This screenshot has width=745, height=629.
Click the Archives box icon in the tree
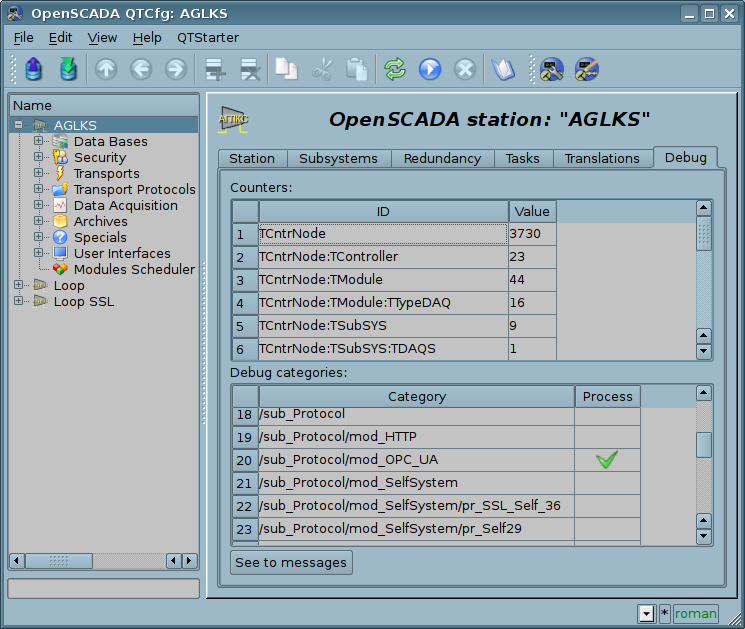click(60, 221)
